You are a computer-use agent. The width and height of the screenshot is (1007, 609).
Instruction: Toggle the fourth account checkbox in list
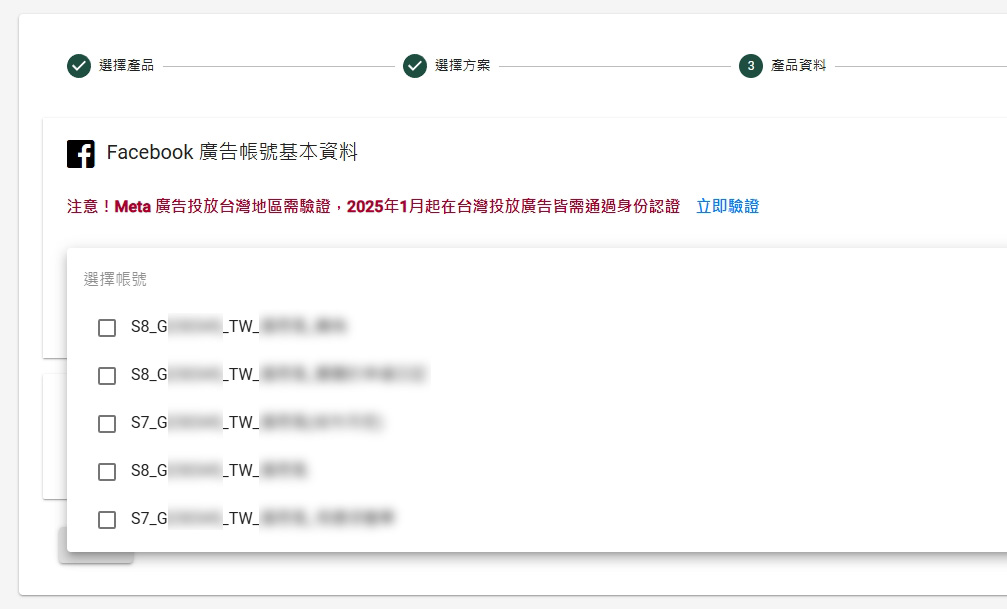click(107, 472)
